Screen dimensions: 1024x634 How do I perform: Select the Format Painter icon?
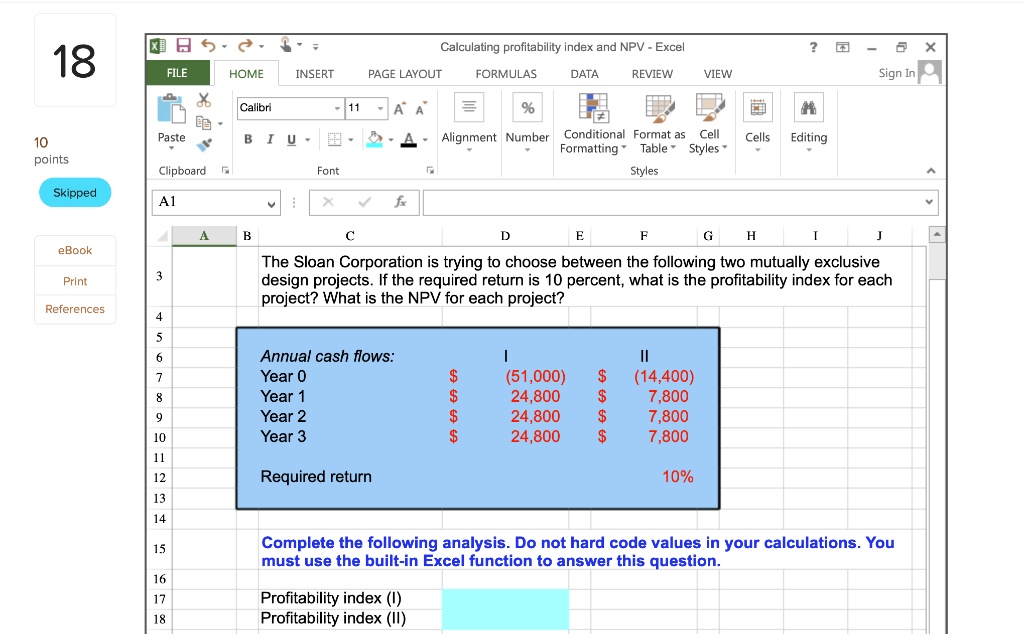204,143
